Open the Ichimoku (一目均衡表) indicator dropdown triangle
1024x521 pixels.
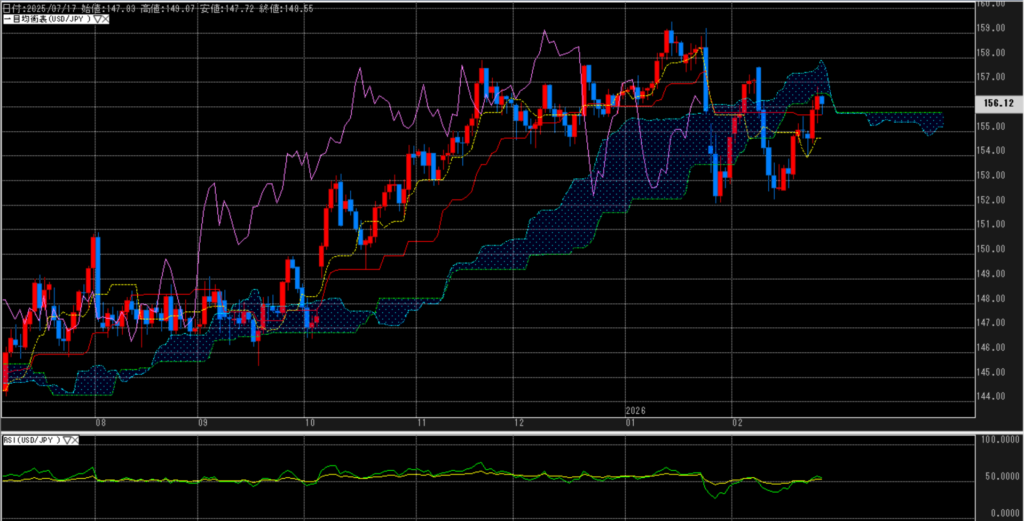point(96,18)
